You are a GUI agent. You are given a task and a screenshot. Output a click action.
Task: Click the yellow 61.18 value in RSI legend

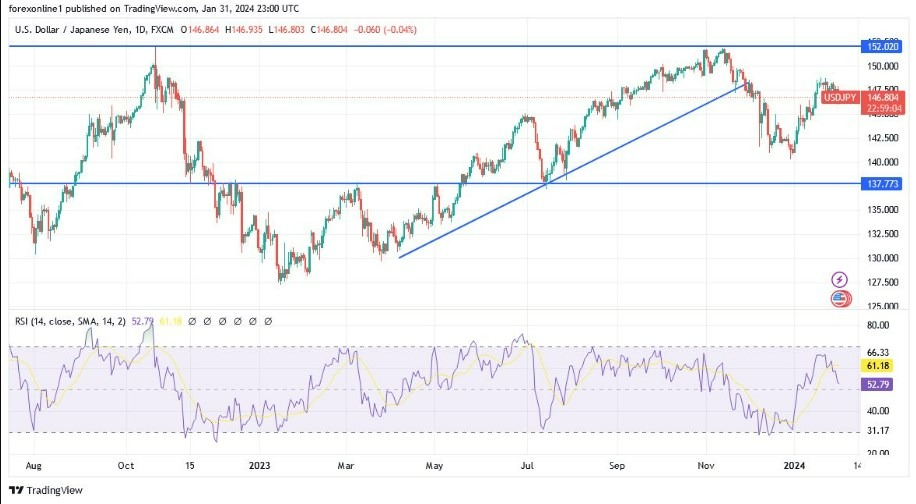[170, 321]
